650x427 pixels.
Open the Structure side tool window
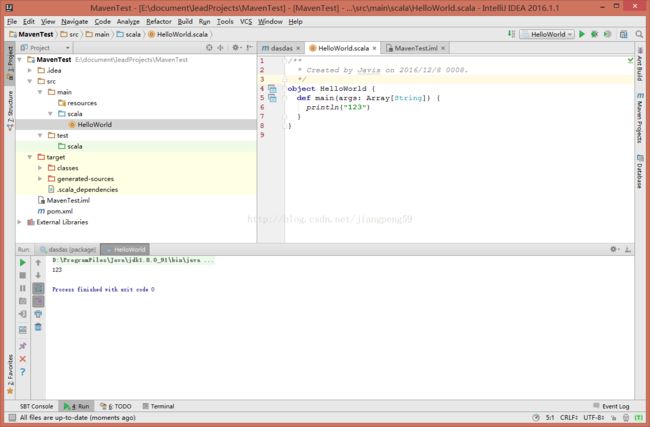(x=10, y=111)
